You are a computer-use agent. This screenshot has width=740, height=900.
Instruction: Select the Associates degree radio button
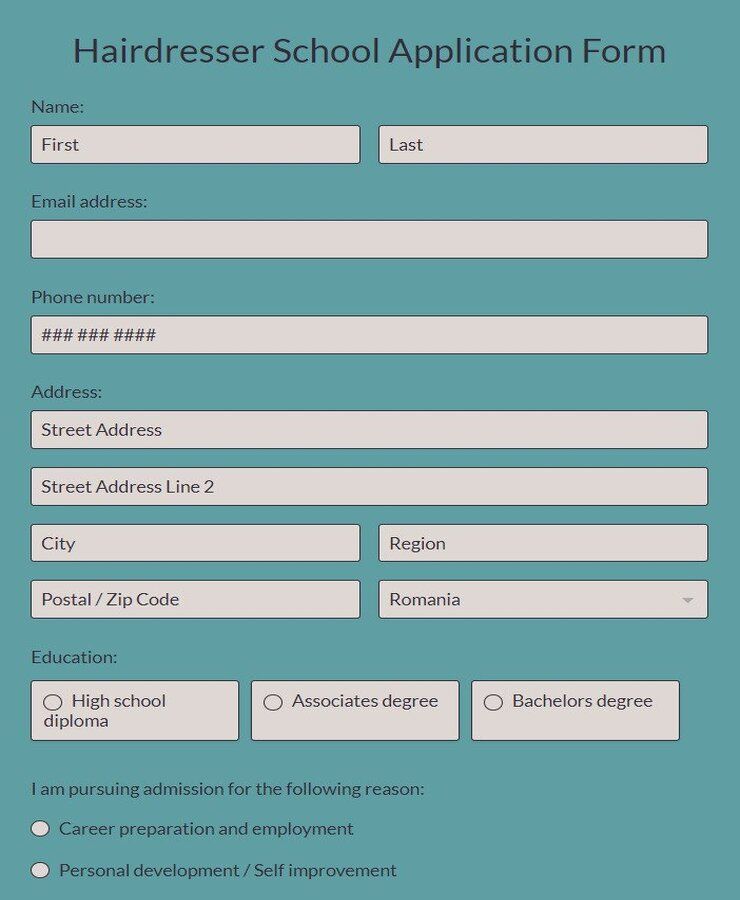(273, 703)
